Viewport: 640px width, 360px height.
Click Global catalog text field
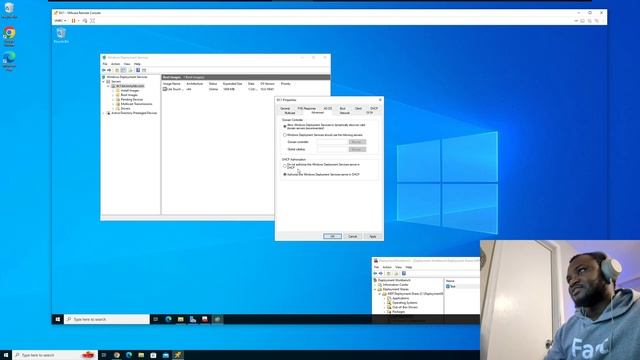pos(332,149)
